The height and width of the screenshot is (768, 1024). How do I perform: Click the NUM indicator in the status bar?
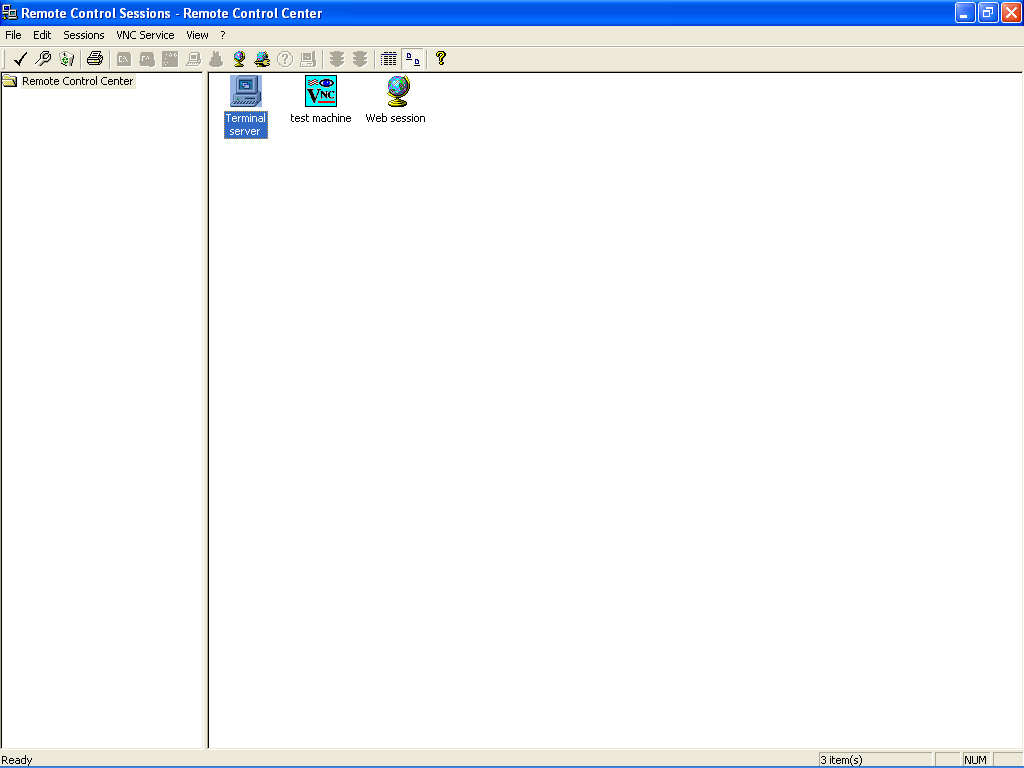pos(975,760)
